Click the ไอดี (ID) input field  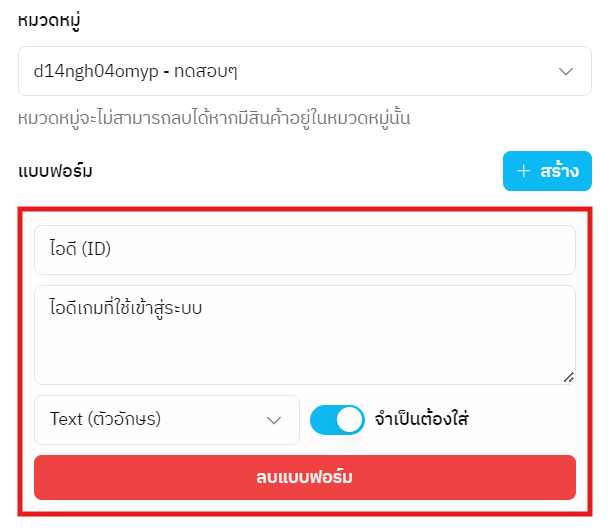pos(305,250)
